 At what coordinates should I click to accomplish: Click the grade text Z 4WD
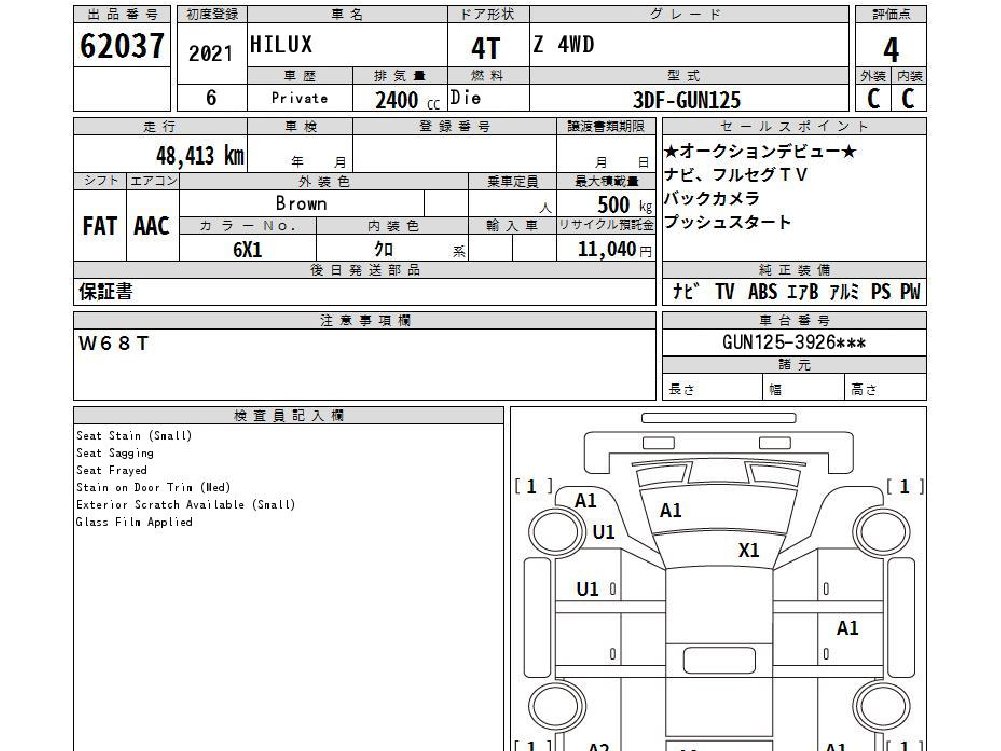564,44
